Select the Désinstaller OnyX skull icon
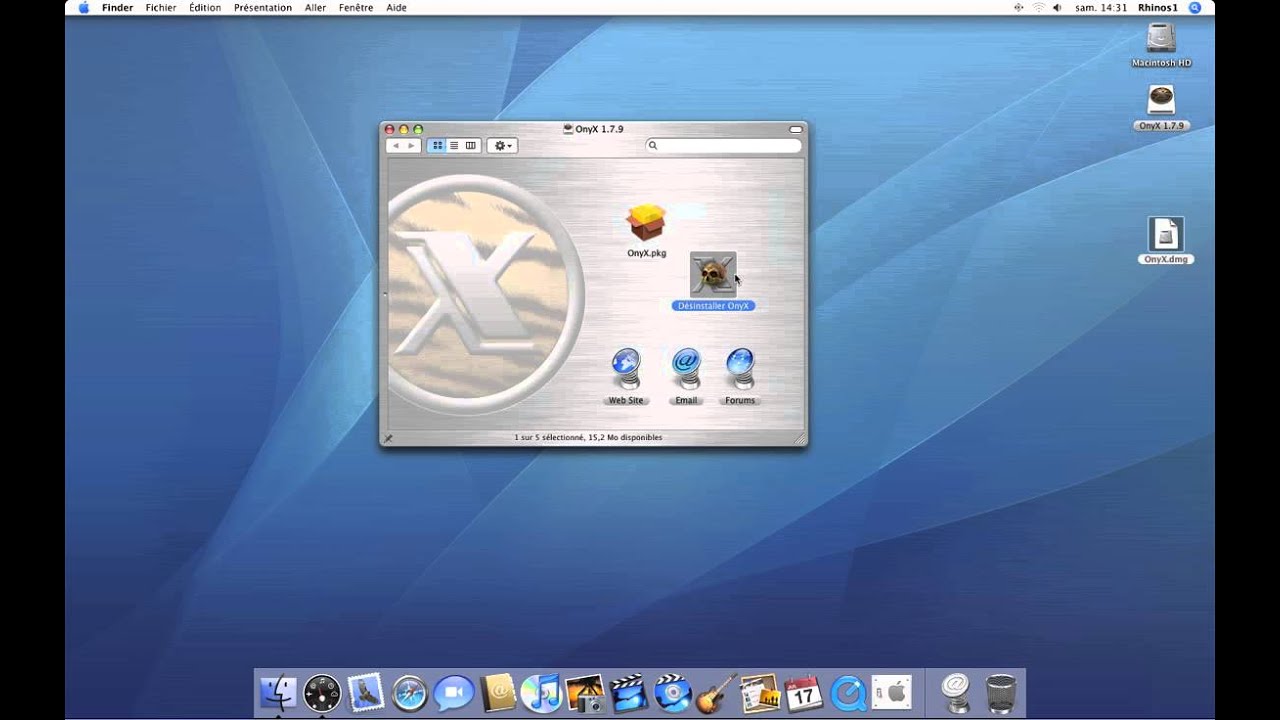Image resolution: width=1280 pixels, height=720 pixels. 713,273
